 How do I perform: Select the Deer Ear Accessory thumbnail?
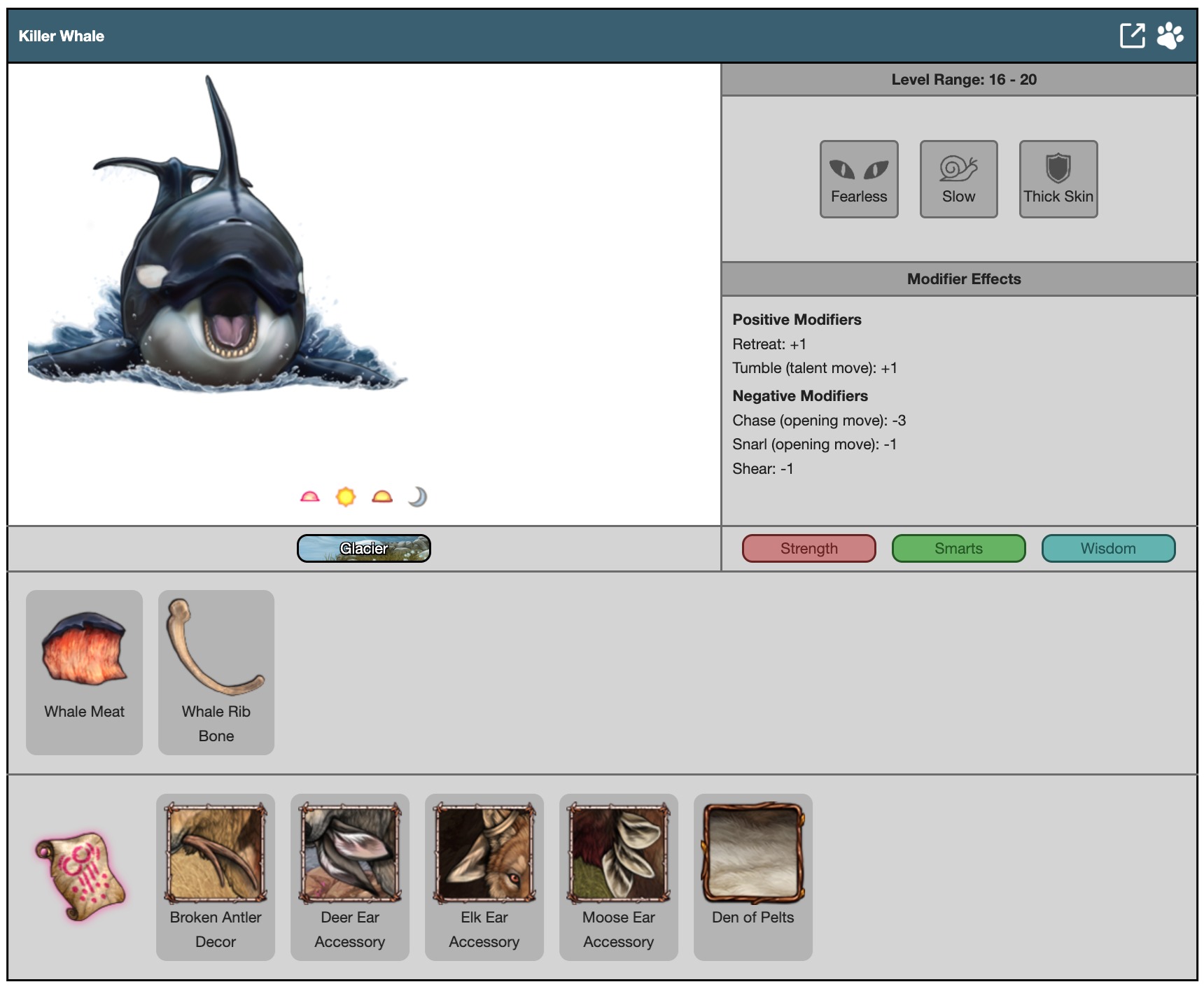(x=350, y=854)
